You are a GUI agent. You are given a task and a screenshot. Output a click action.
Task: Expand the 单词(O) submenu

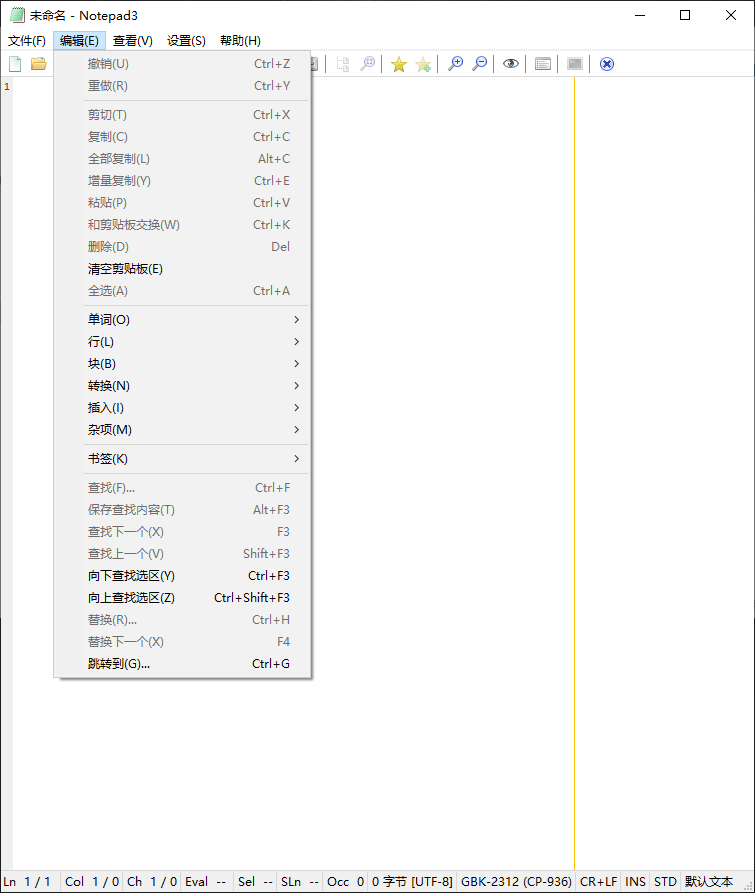[x=182, y=319]
